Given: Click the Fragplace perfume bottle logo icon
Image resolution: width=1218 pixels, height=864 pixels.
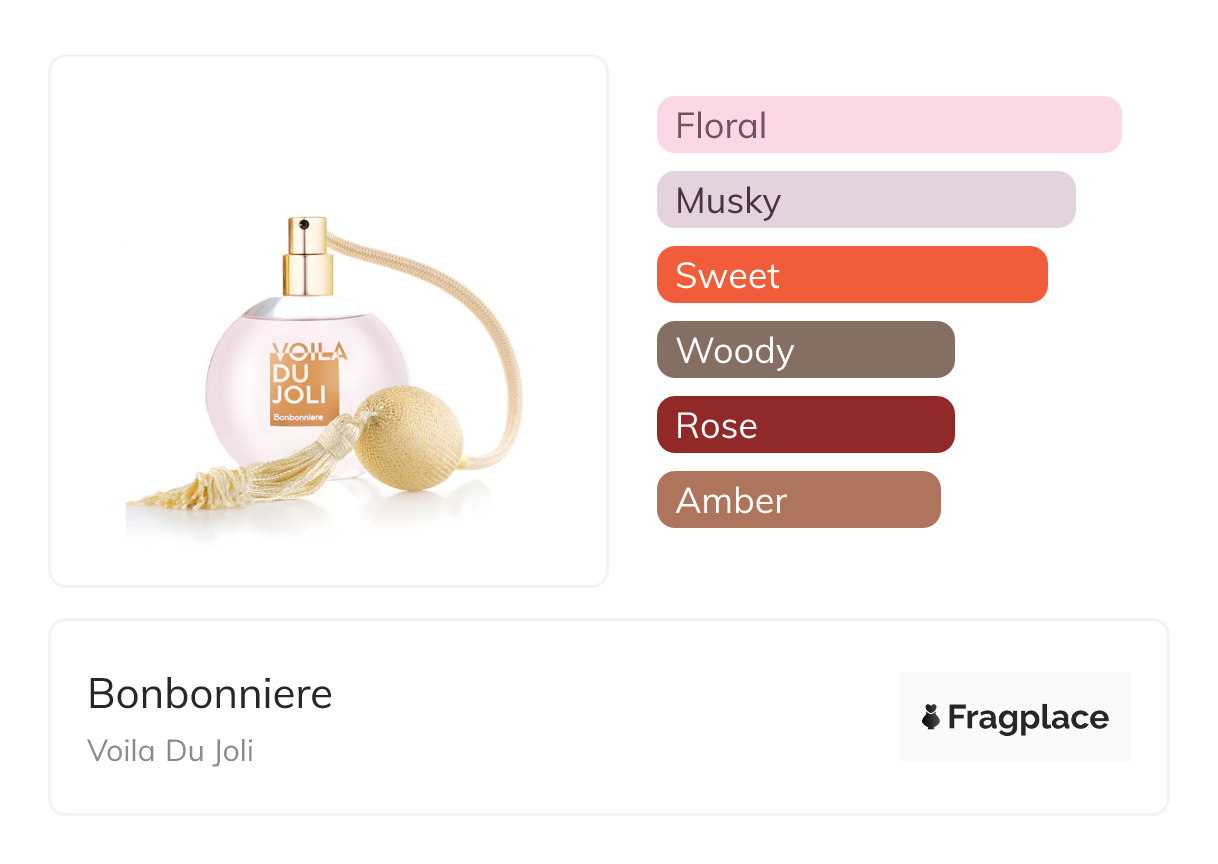Looking at the screenshot, I should point(931,717).
